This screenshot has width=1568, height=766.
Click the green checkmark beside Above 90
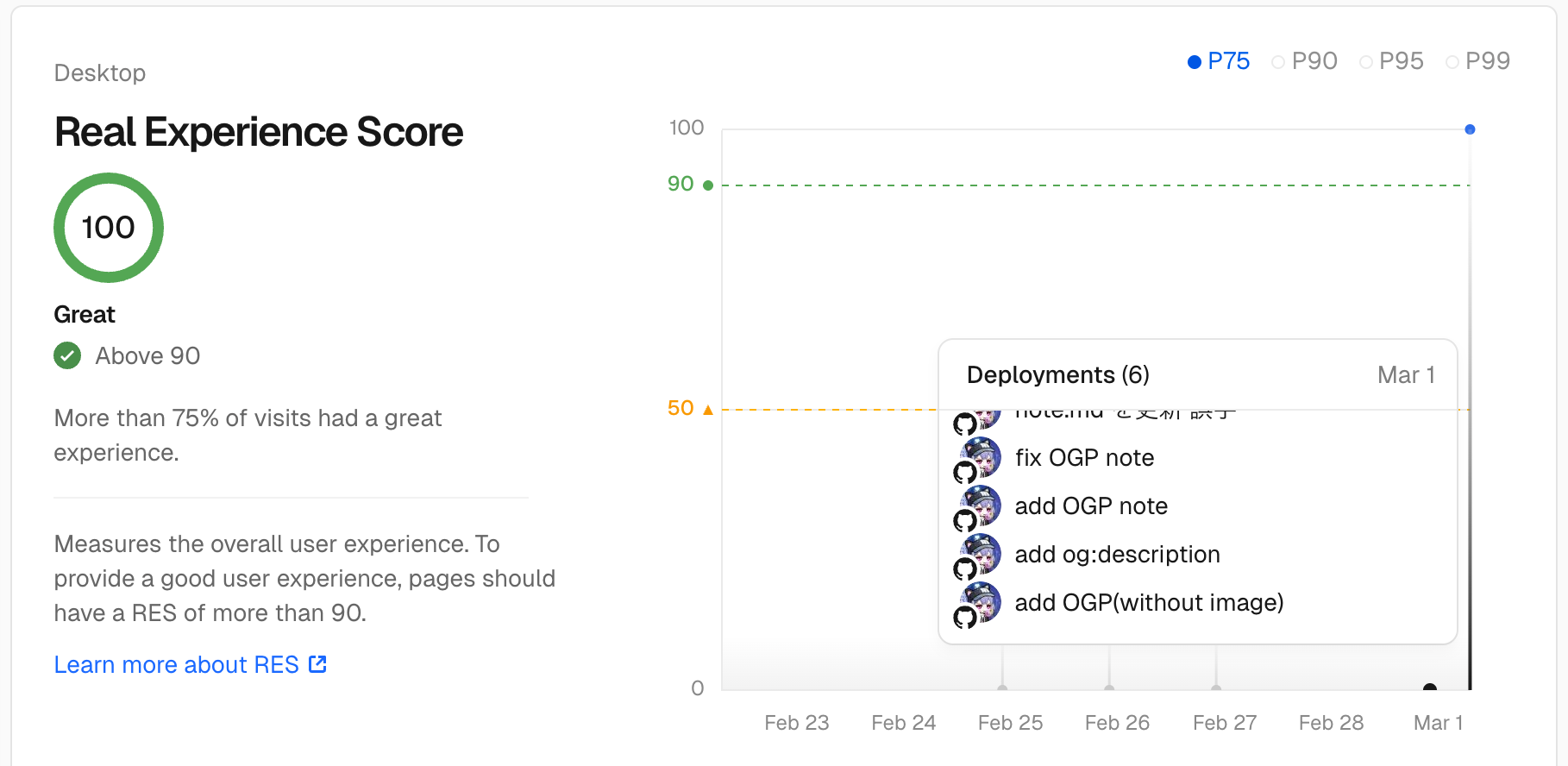coord(67,355)
